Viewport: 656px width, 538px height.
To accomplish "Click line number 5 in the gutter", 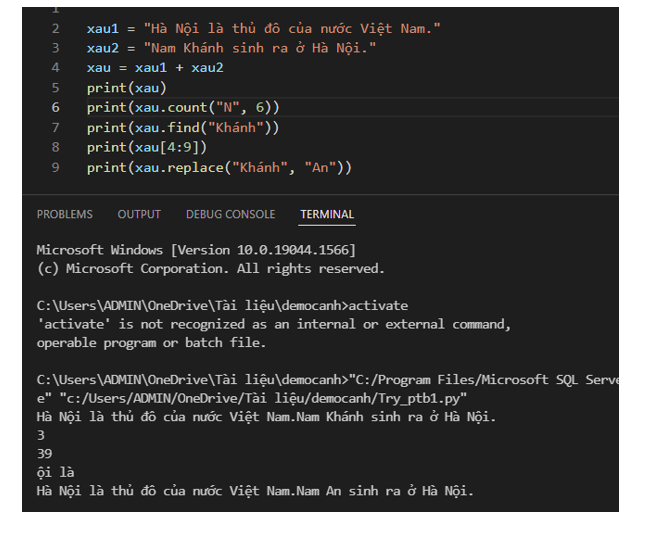I will (x=56, y=88).
